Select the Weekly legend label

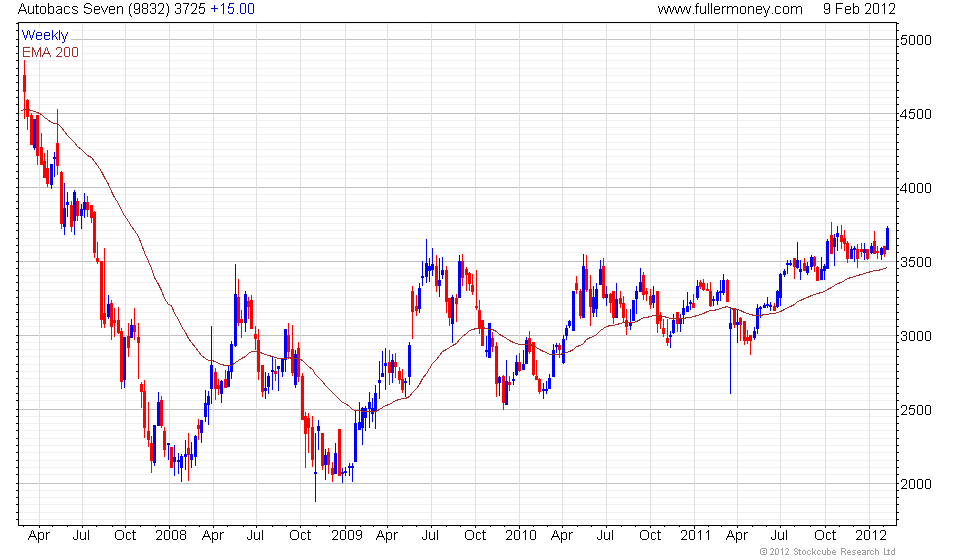point(45,36)
